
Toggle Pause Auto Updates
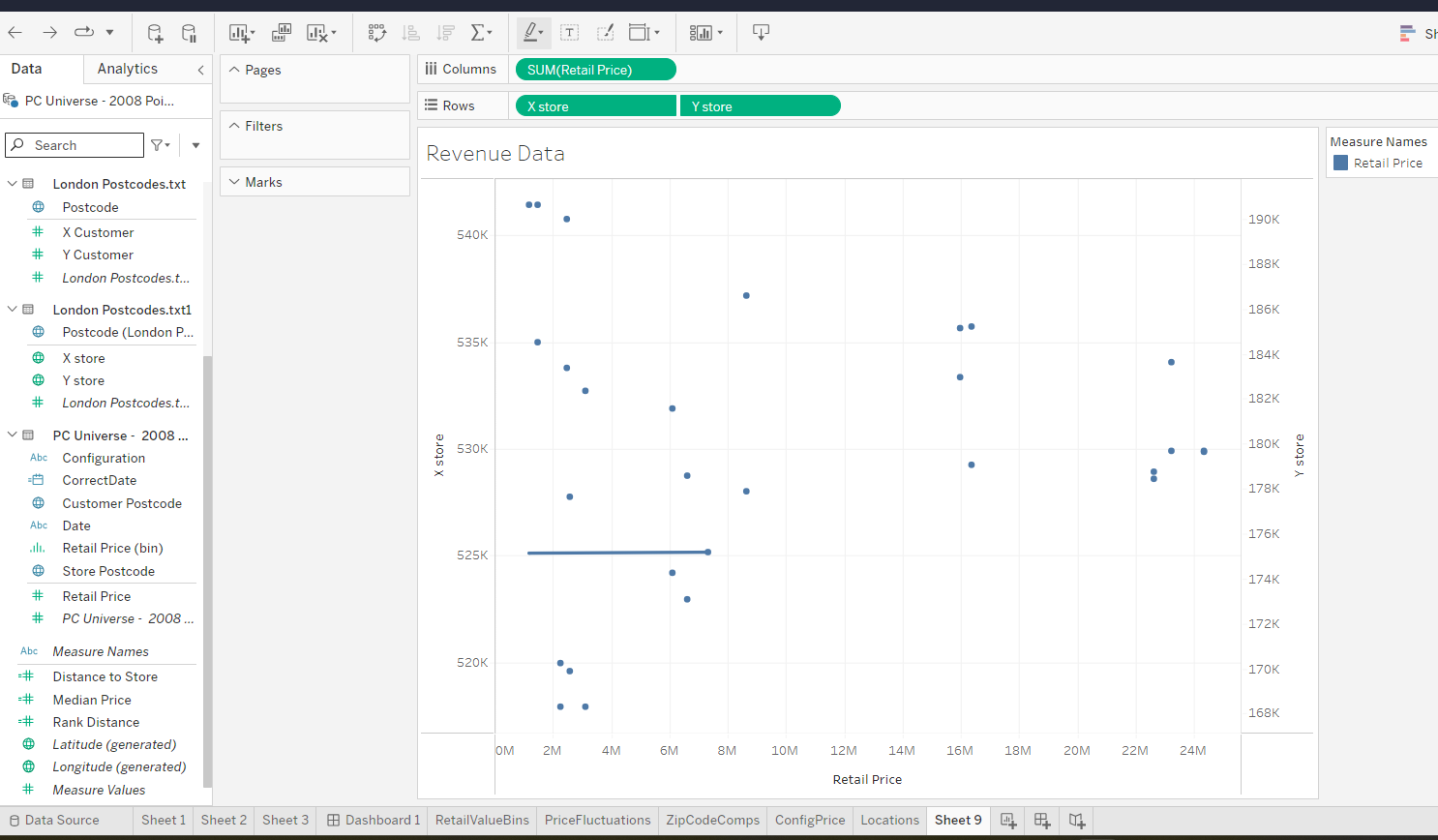tap(190, 32)
